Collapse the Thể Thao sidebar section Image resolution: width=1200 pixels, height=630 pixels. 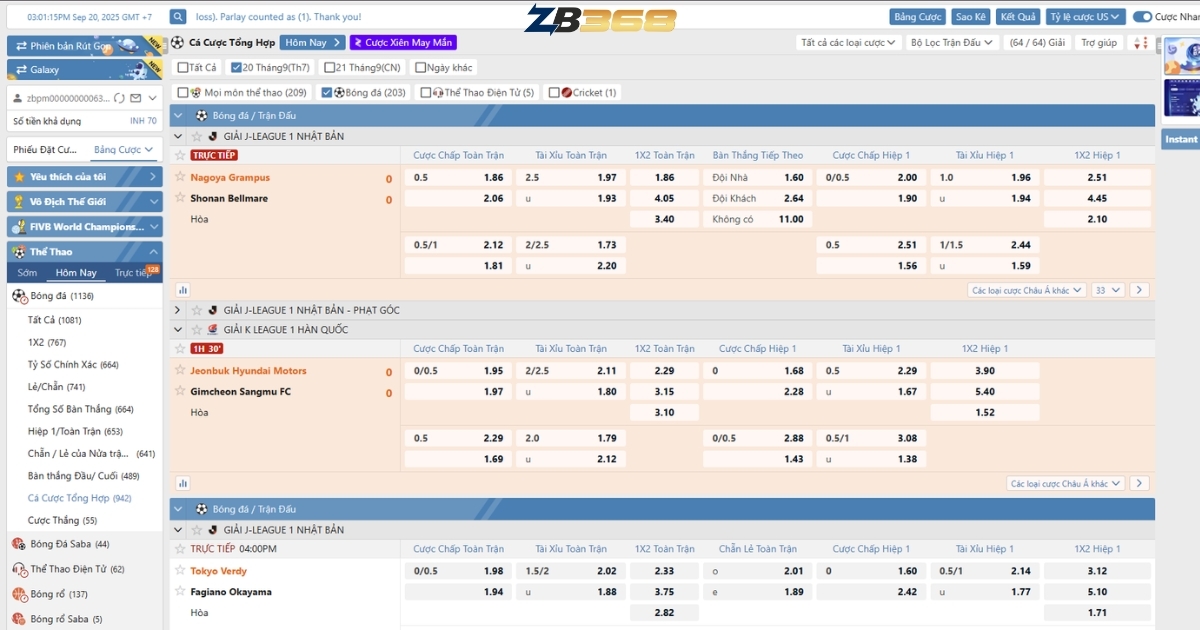coord(84,251)
